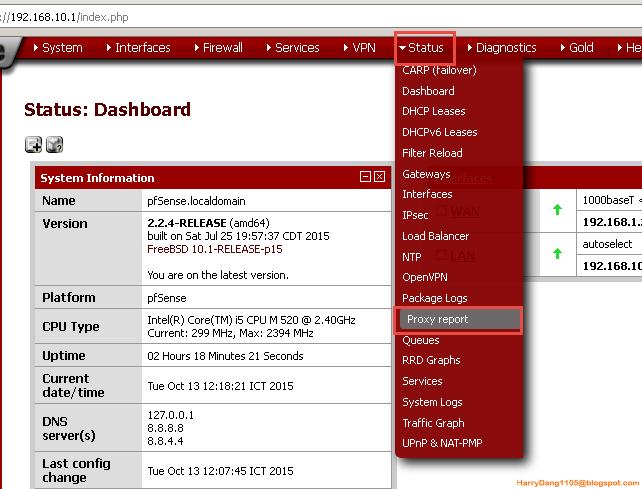Click the Current date/time value
Screen dimensions: 642x489
(220, 386)
